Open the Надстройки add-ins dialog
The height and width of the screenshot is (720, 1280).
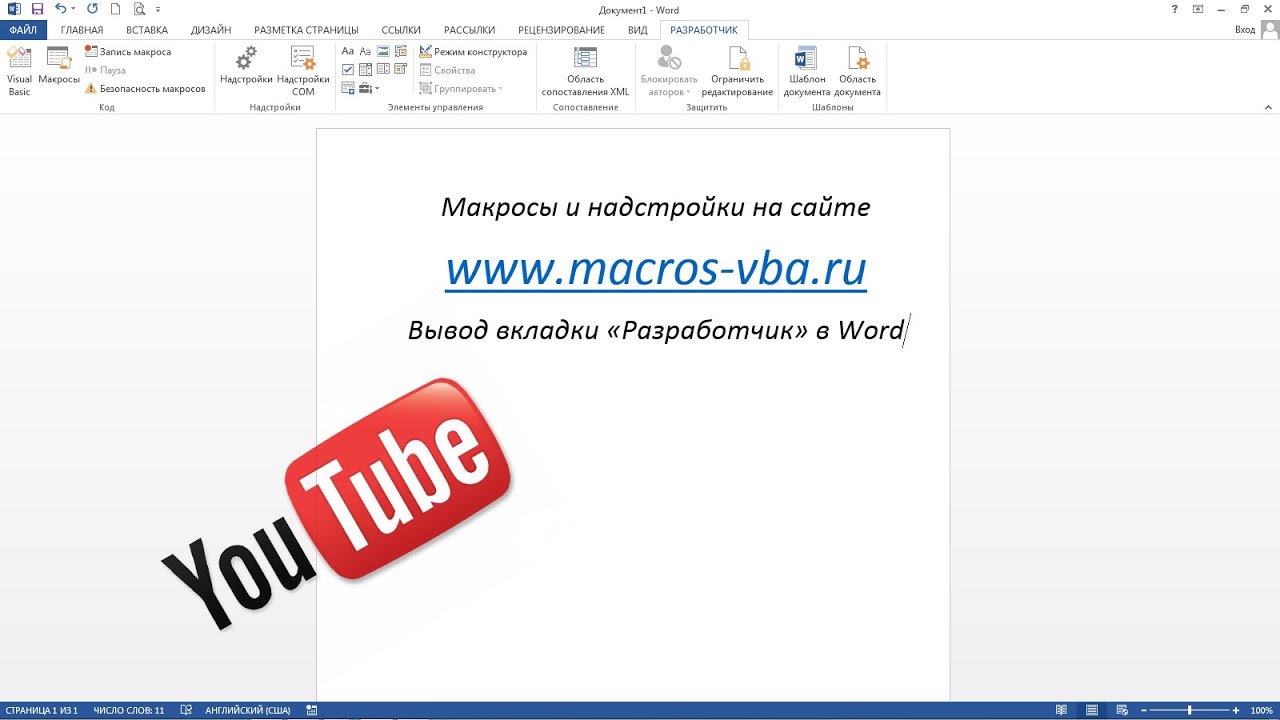click(246, 67)
